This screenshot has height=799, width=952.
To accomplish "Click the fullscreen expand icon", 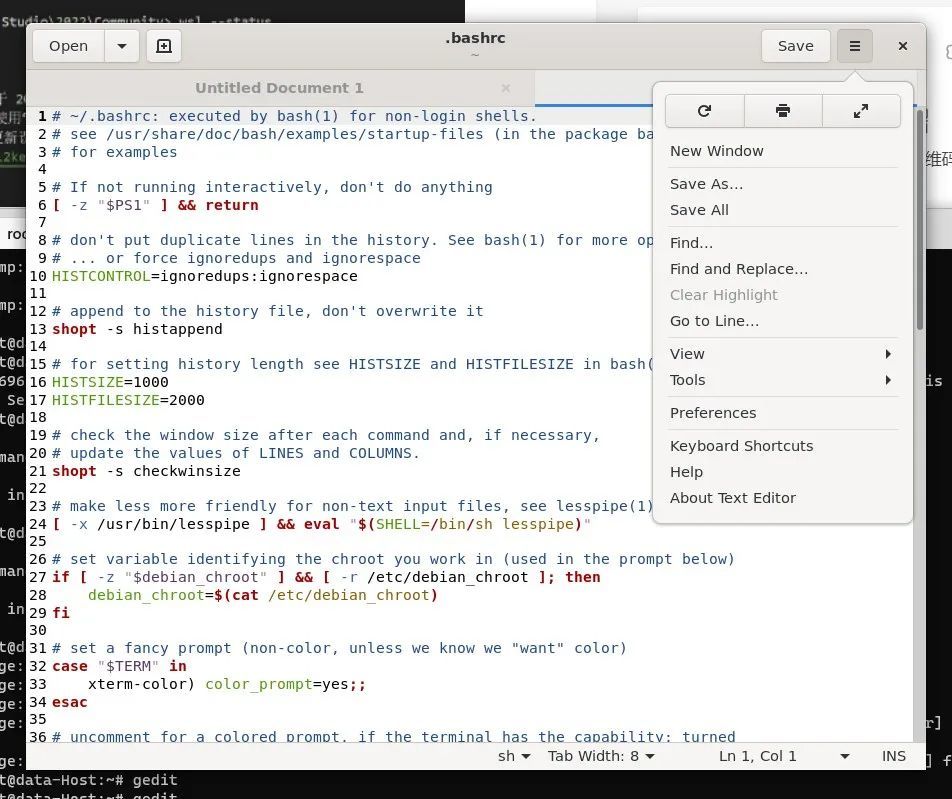I will pyautogui.click(x=860, y=111).
